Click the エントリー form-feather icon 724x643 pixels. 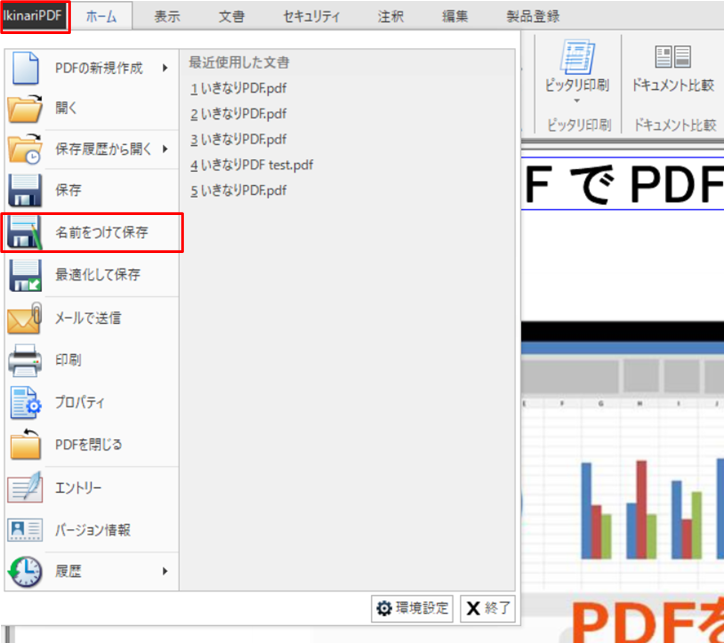coord(25,487)
